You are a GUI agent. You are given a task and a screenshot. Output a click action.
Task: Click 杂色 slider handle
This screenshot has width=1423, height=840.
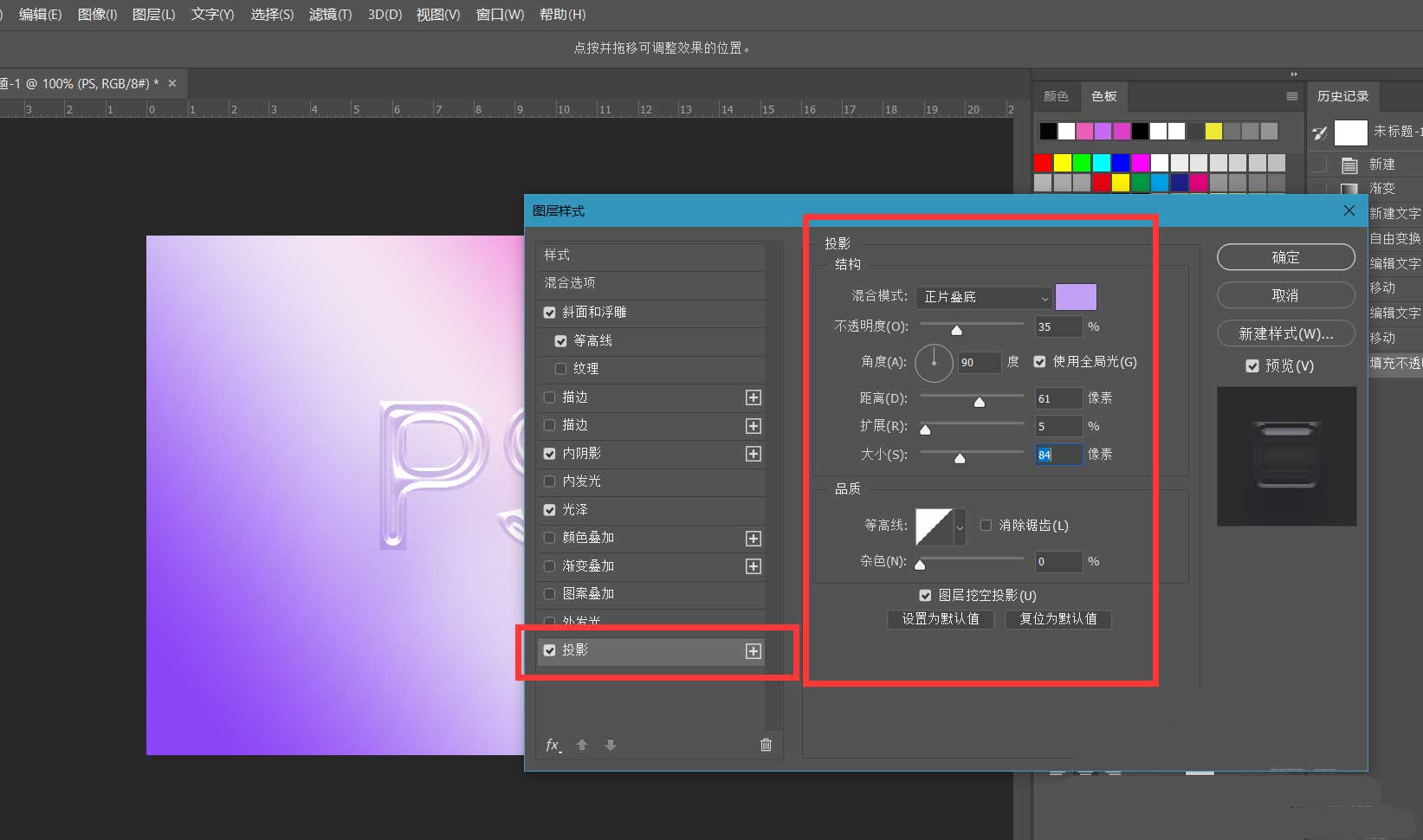coord(920,565)
